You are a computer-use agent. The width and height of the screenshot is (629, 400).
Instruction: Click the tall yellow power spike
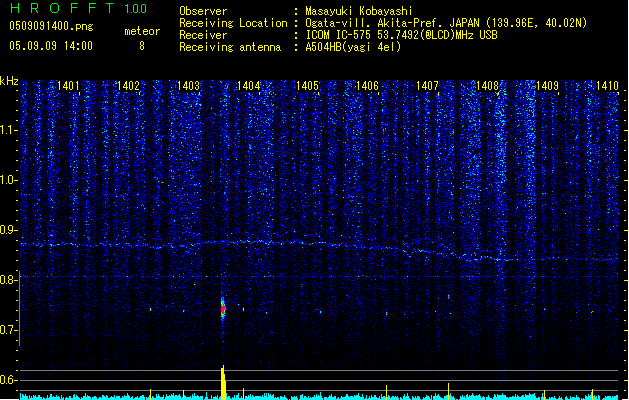pyautogui.click(x=223, y=382)
